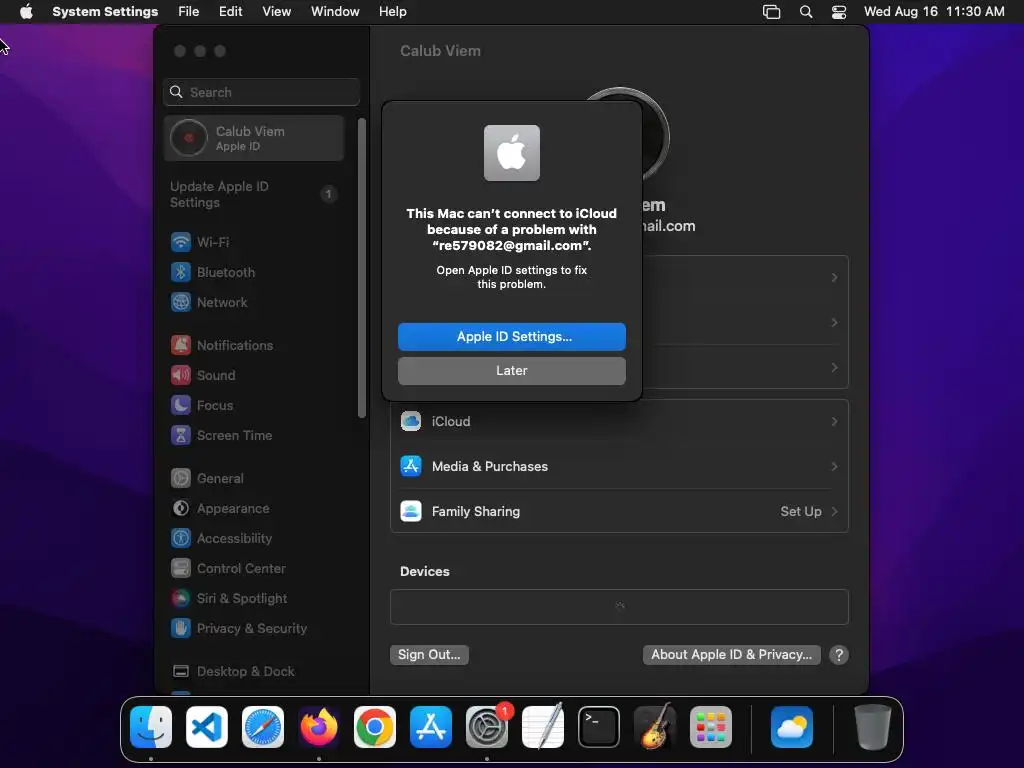Open Update Apple ID Settings item
The width and height of the screenshot is (1024, 768).
[254, 194]
